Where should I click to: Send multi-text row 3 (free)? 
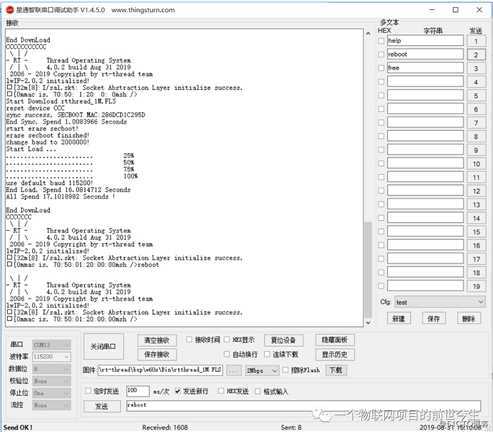[x=476, y=69]
